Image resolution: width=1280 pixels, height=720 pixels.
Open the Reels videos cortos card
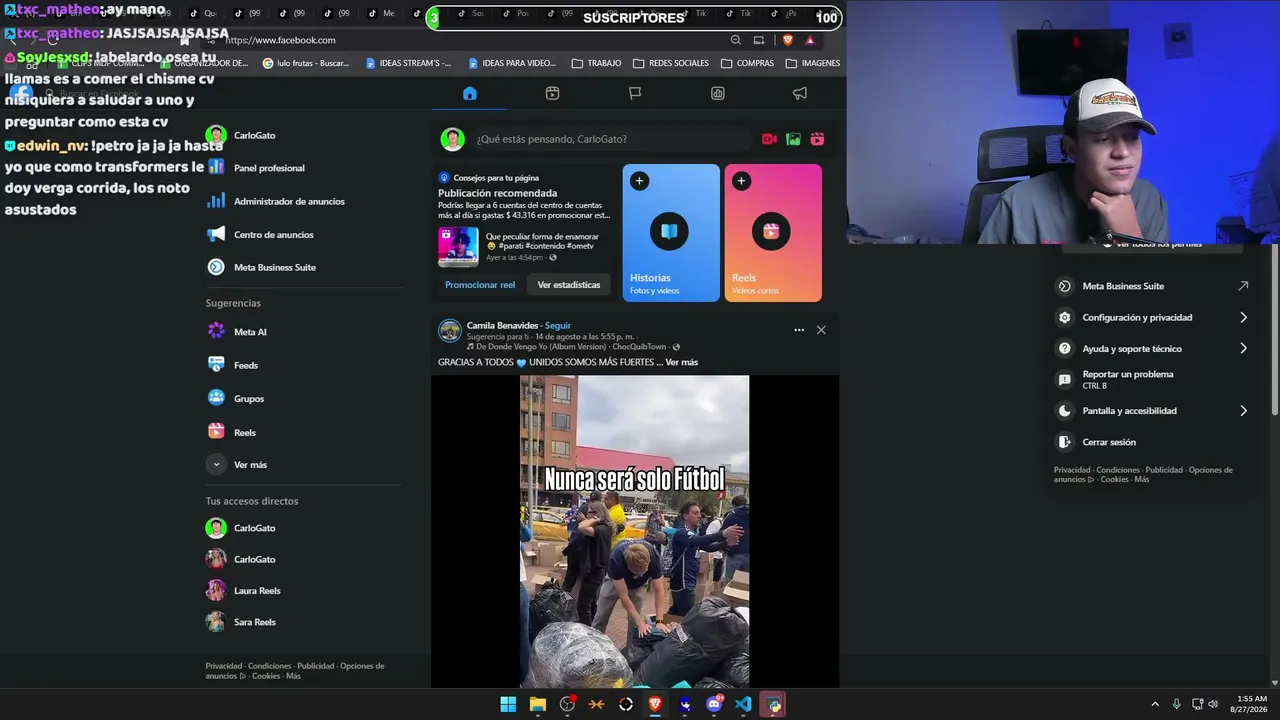(x=773, y=233)
